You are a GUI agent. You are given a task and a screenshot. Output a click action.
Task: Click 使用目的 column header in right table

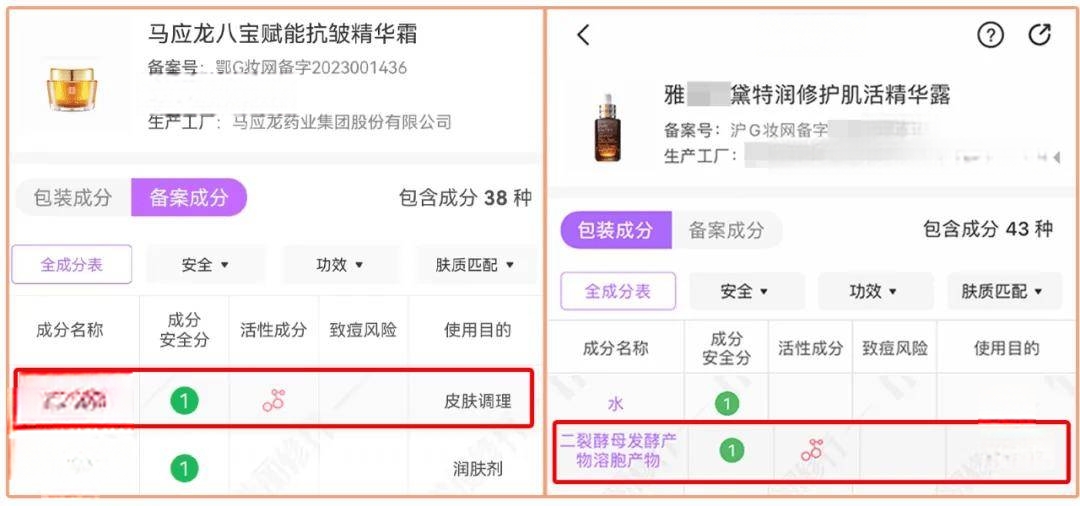click(1006, 348)
